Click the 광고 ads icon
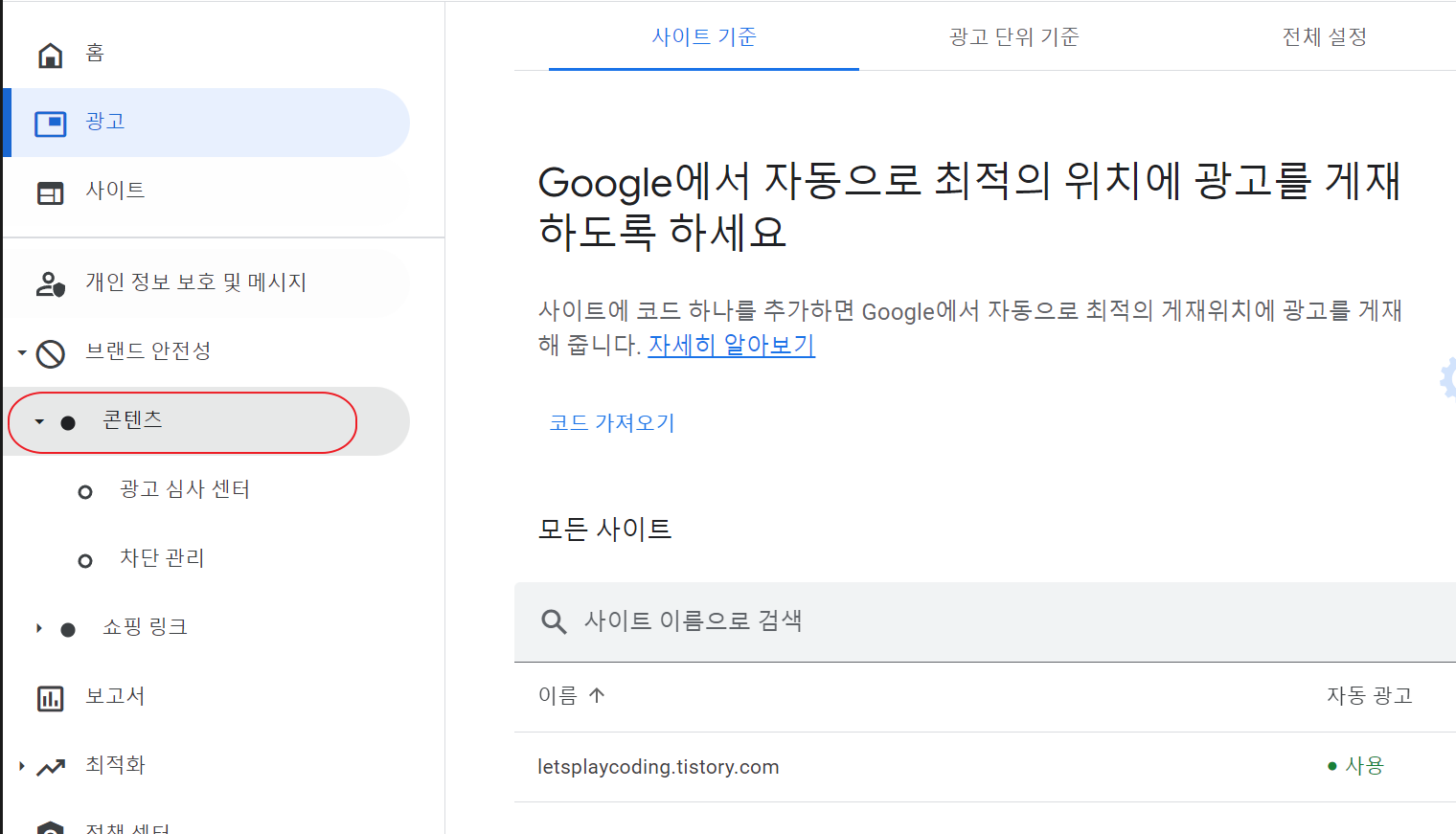 coord(51,124)
